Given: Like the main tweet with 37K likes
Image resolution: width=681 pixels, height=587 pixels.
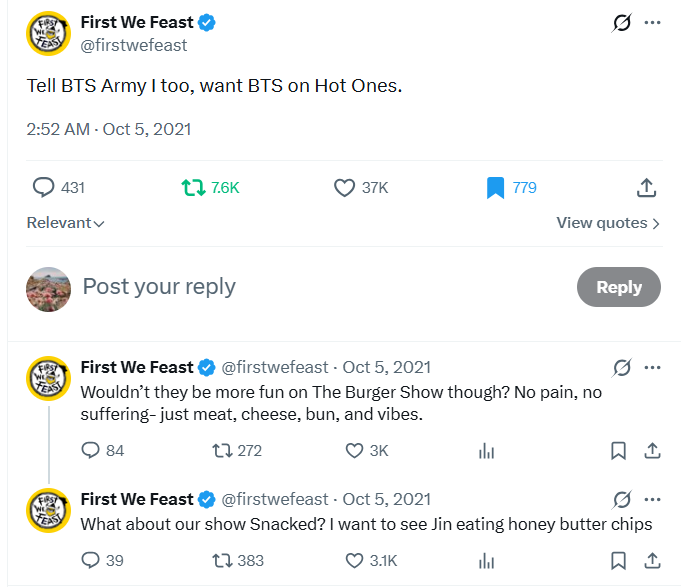Looking at the screenshot, I should point(344,187).
